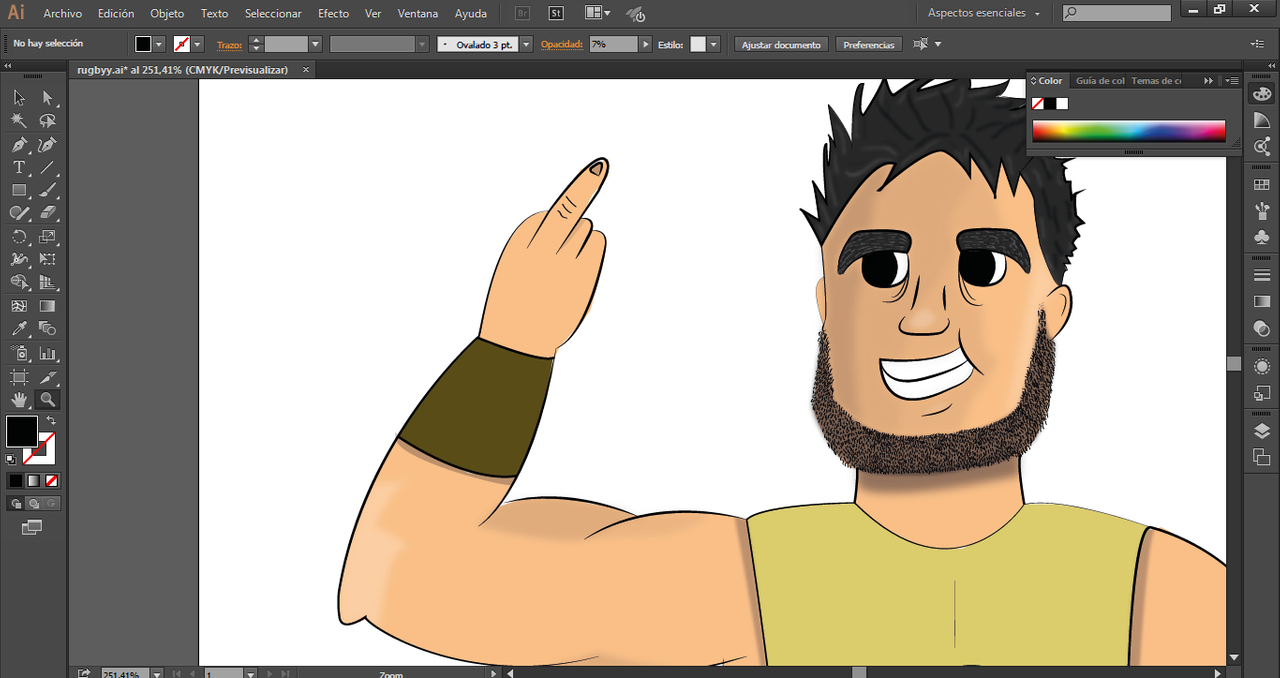The width and height of the screenshot is (1280, 678).
Task: Open the Efecto menu
Action: coord(334,13)
